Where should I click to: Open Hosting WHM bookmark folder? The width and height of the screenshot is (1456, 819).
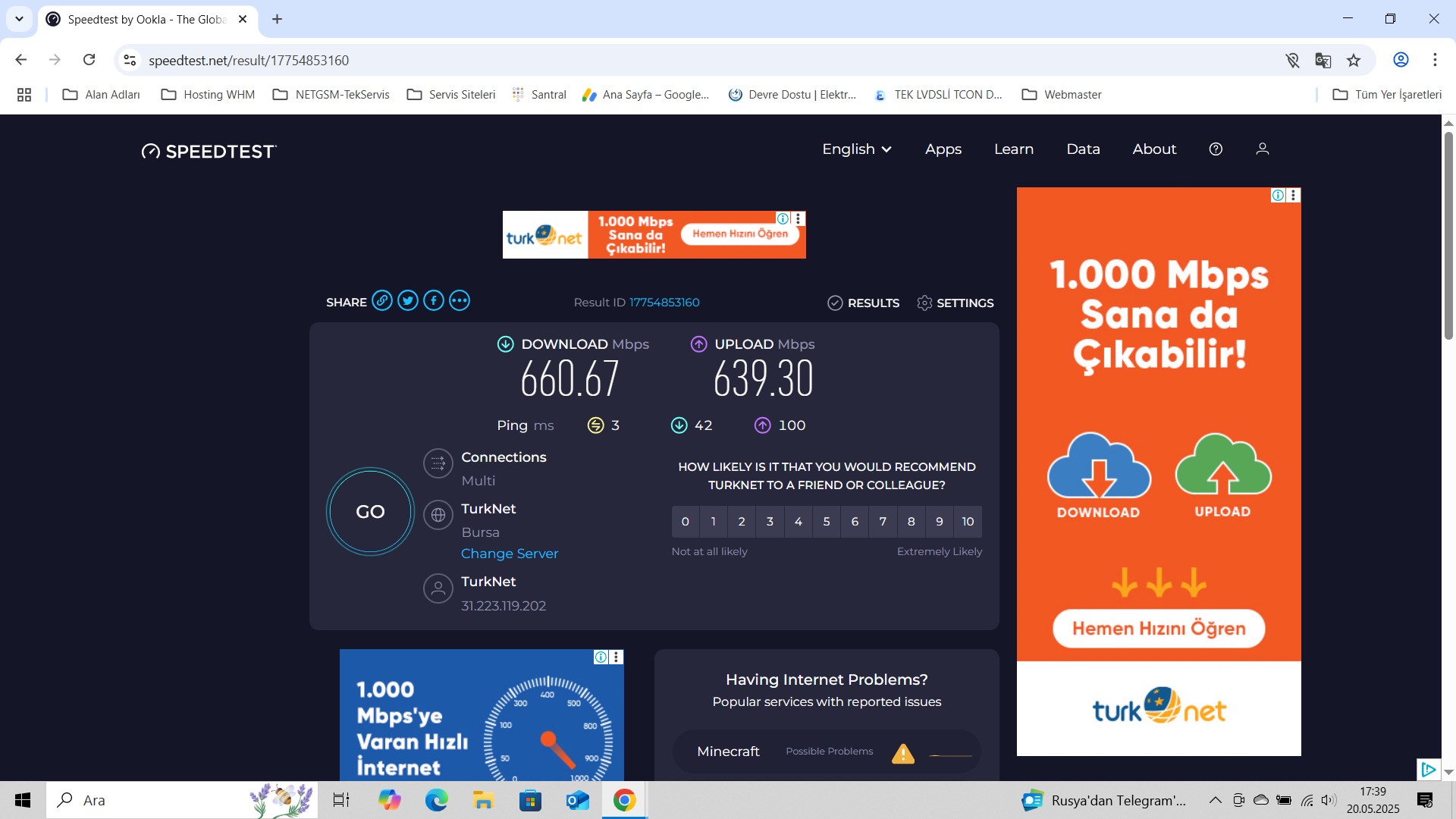[x=208, y=95]
